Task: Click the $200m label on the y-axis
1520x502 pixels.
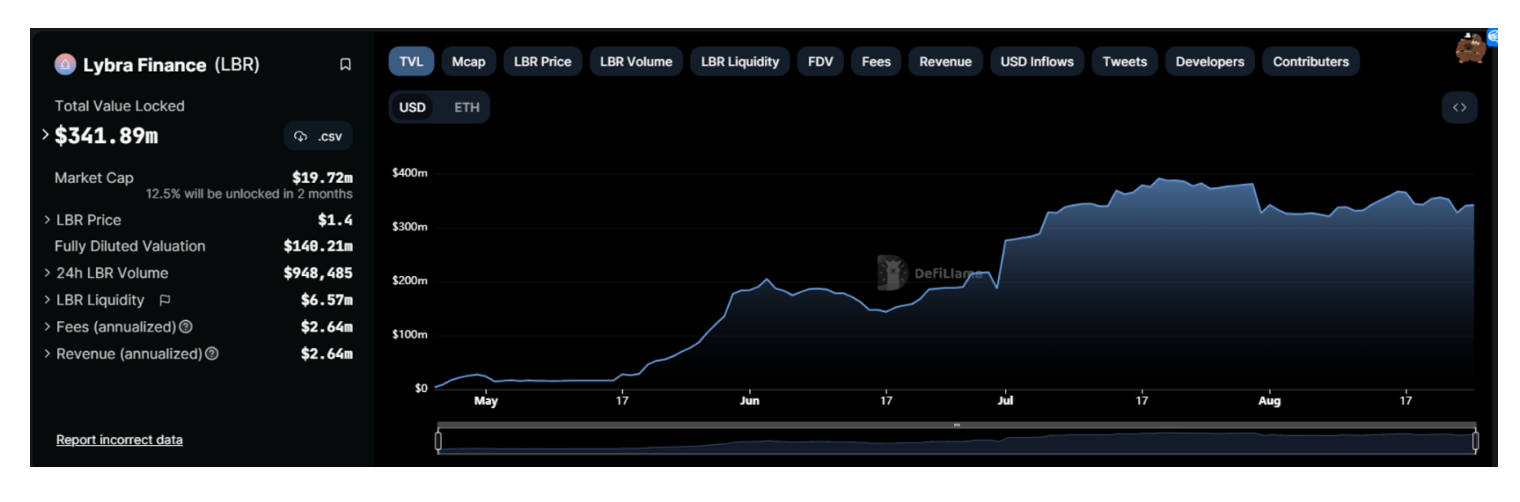Action: coord(410,281)
